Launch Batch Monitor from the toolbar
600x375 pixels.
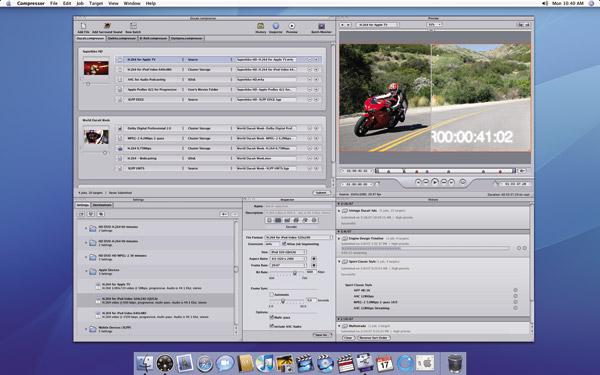321,26
